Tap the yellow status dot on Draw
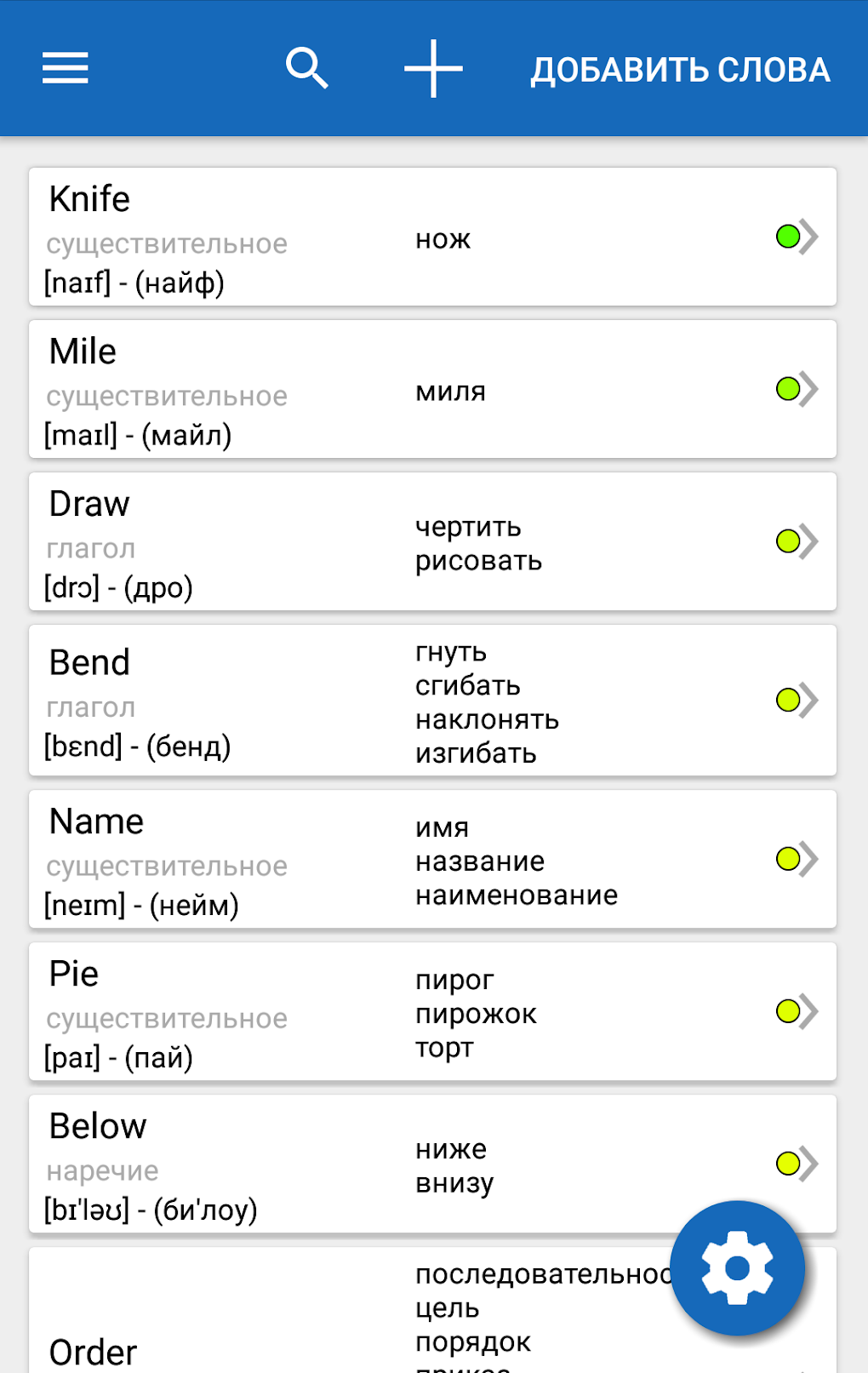Viewport: 868px width, 1373px height. [x=790, y=541]
